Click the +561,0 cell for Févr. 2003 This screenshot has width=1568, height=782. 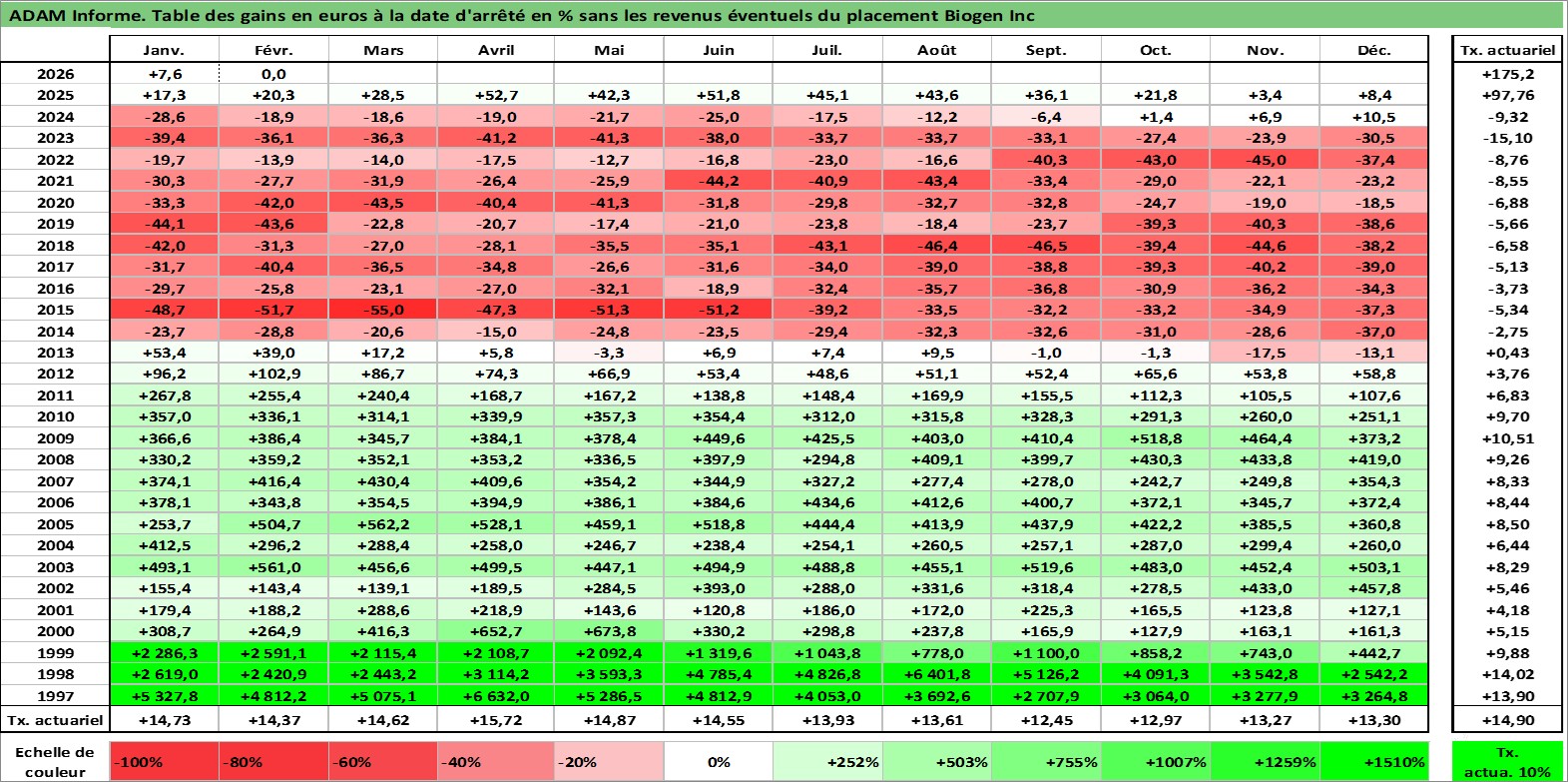coord(273,567)
